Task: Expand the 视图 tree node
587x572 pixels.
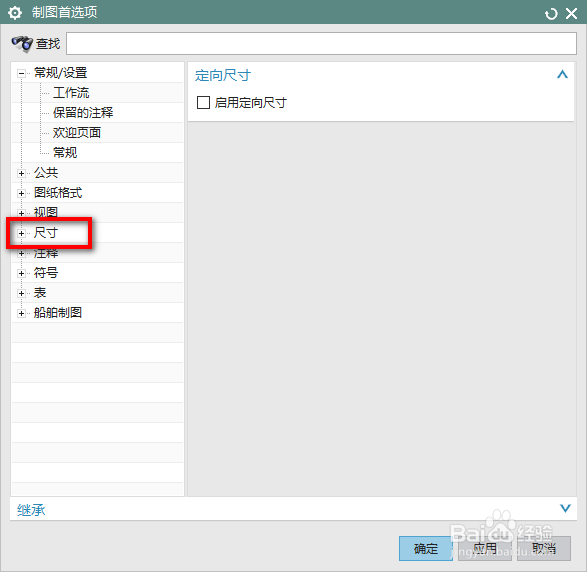Action: [x=21, y=213]
